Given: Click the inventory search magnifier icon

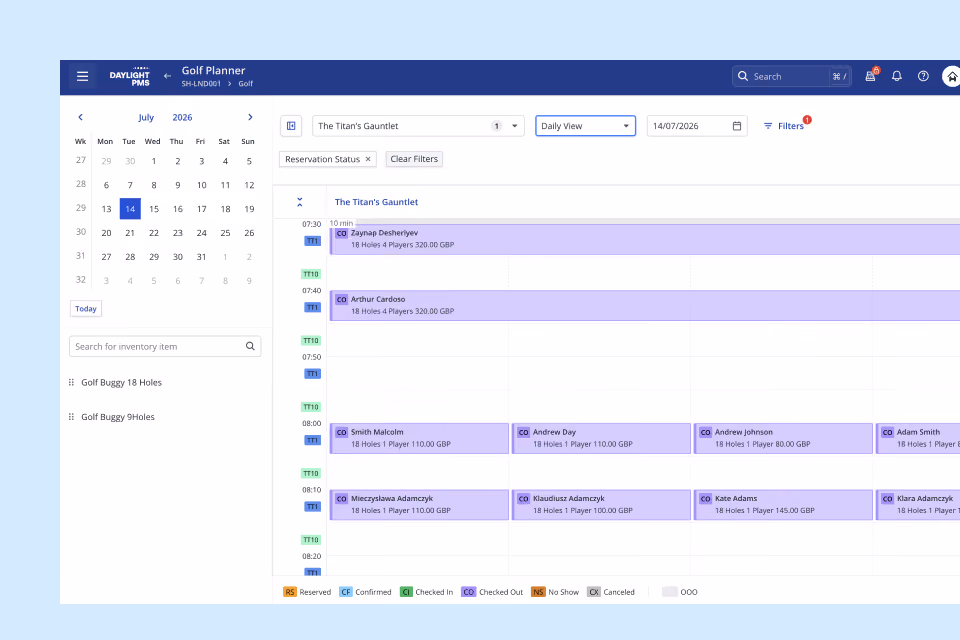Looking at the screenshot, I should tap(250, 346).
